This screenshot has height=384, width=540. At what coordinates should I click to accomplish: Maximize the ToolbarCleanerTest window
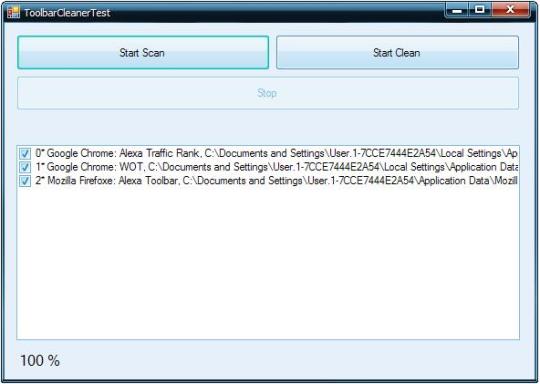coord(480,10)
